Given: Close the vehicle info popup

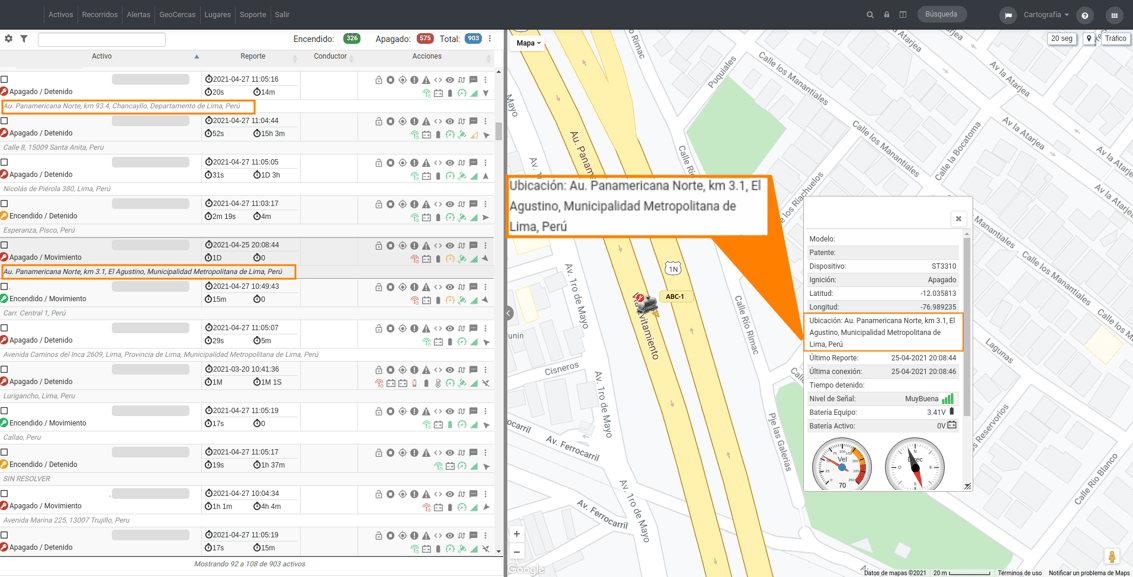Looking at the screenshot, I should [x=958, y=218].
